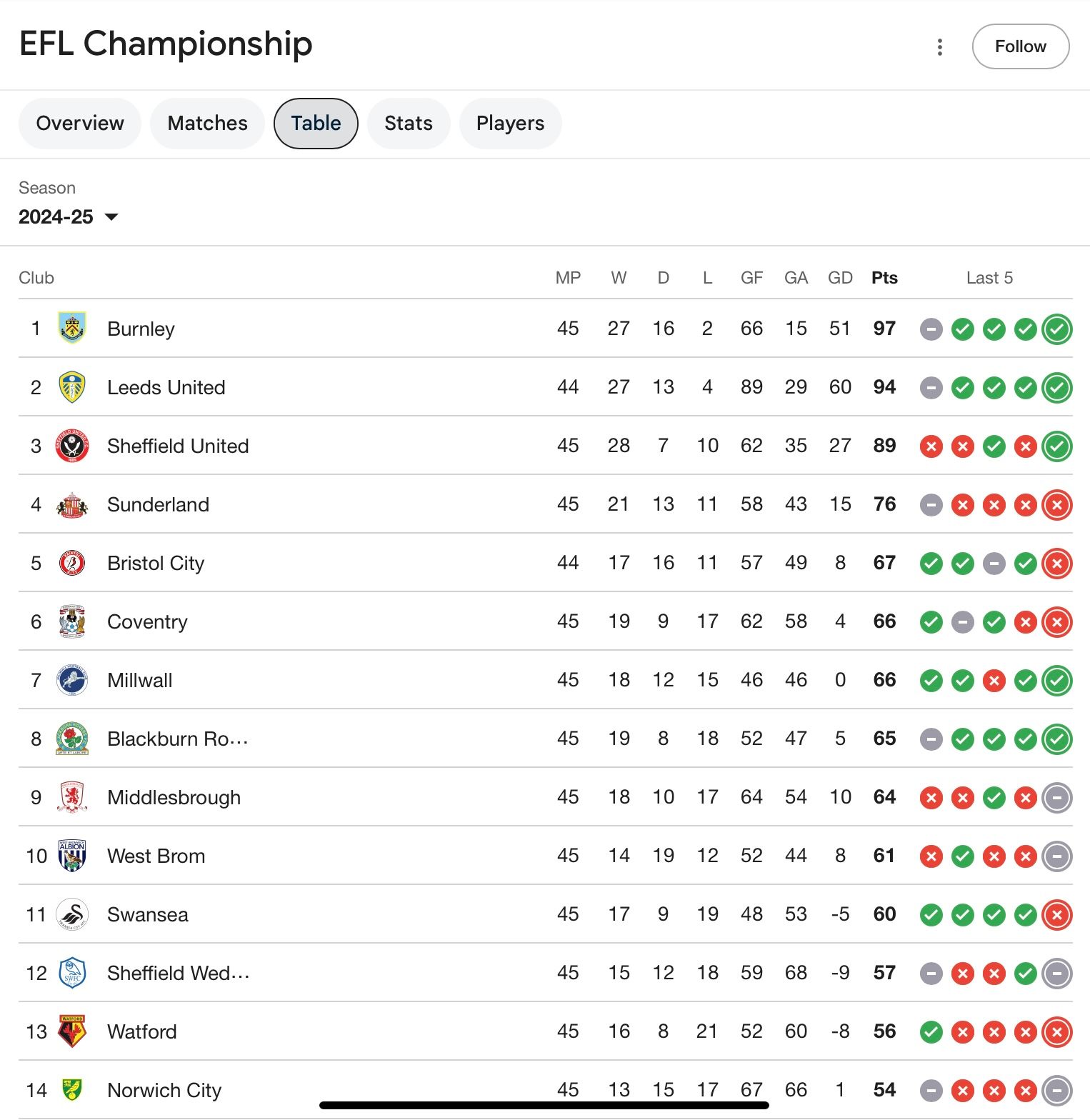This screenshot has height=1120, width=1090.
Task: Click Burnley's most recent win indicator
Action: [1056, 329]
